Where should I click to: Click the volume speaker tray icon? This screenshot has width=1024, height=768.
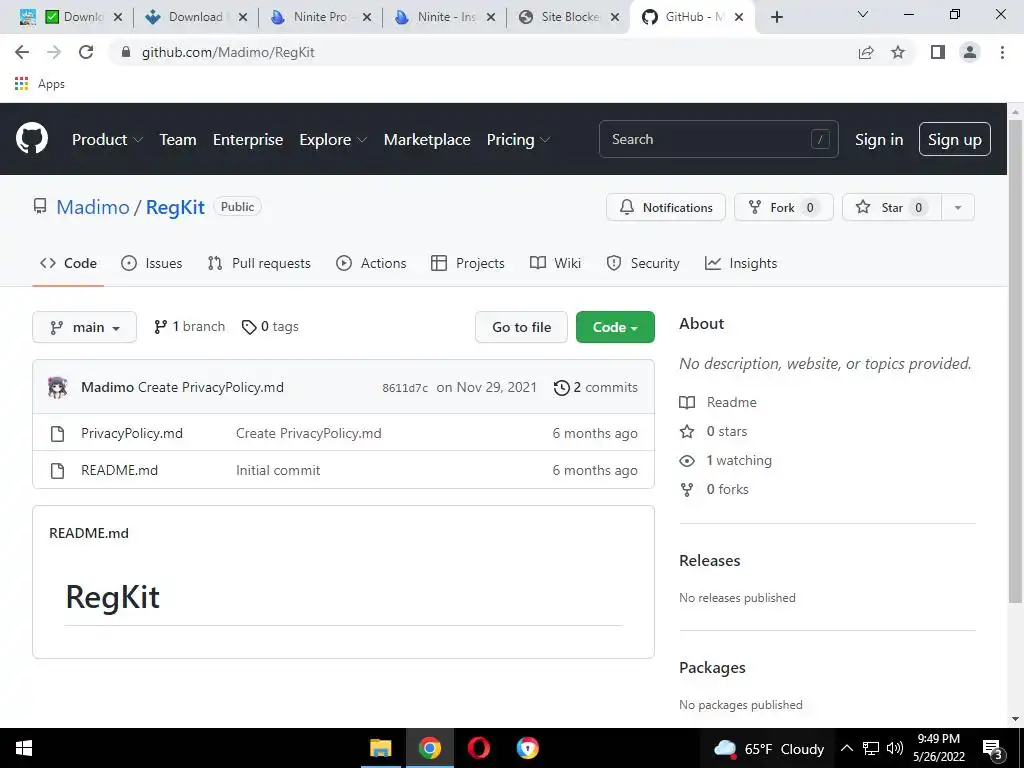(895, 748)
